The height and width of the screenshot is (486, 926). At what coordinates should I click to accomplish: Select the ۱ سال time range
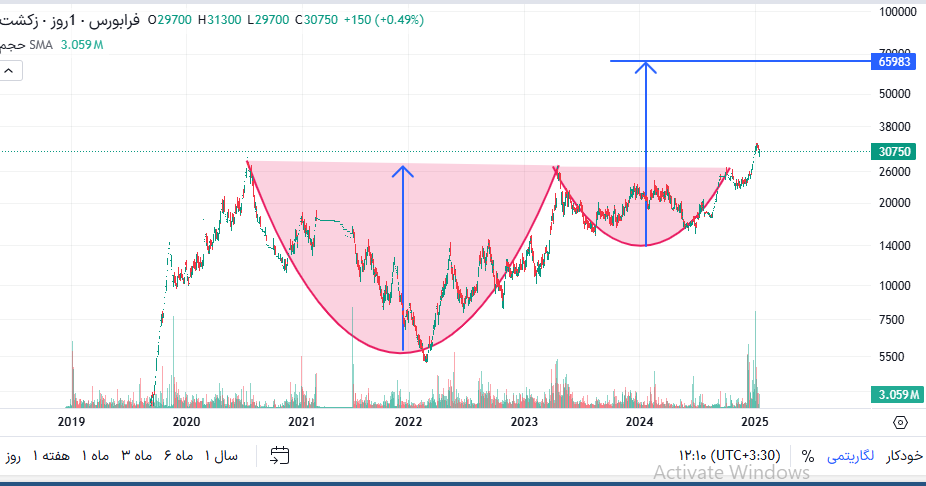point(221,456)
